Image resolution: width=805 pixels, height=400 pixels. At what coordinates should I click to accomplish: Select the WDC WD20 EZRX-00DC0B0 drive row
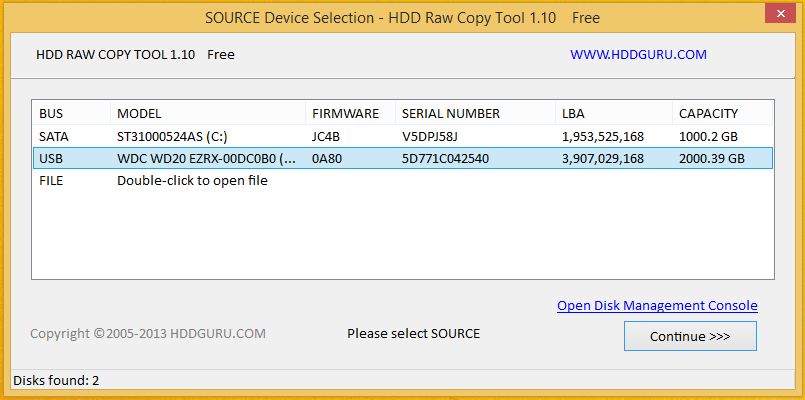pos(402,159)
